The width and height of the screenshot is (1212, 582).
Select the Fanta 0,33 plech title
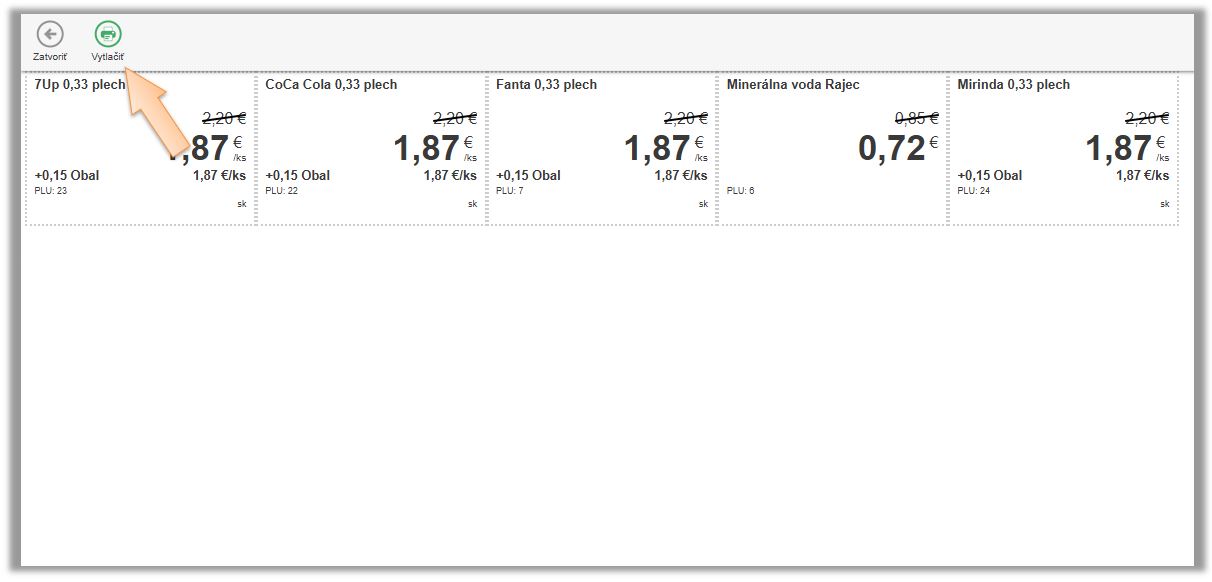(x=546, y=85)
